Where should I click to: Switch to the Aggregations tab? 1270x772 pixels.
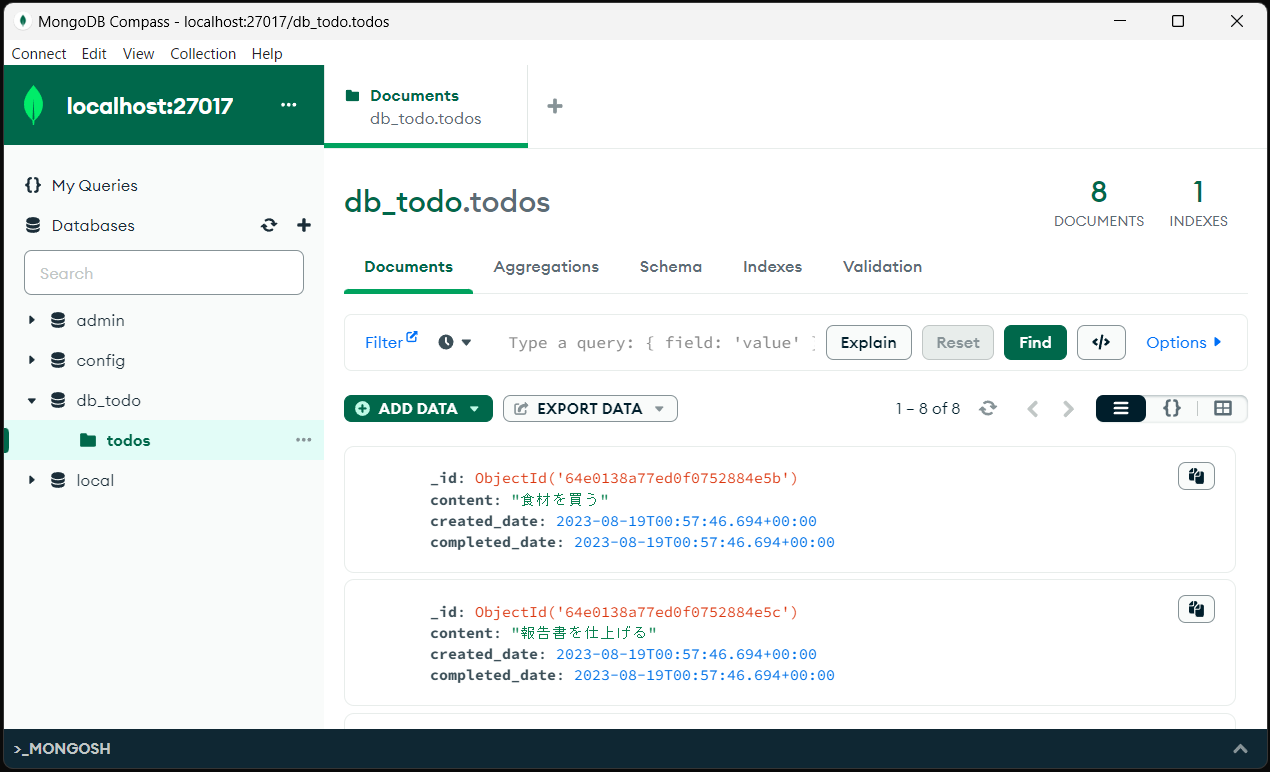[546, 267]
